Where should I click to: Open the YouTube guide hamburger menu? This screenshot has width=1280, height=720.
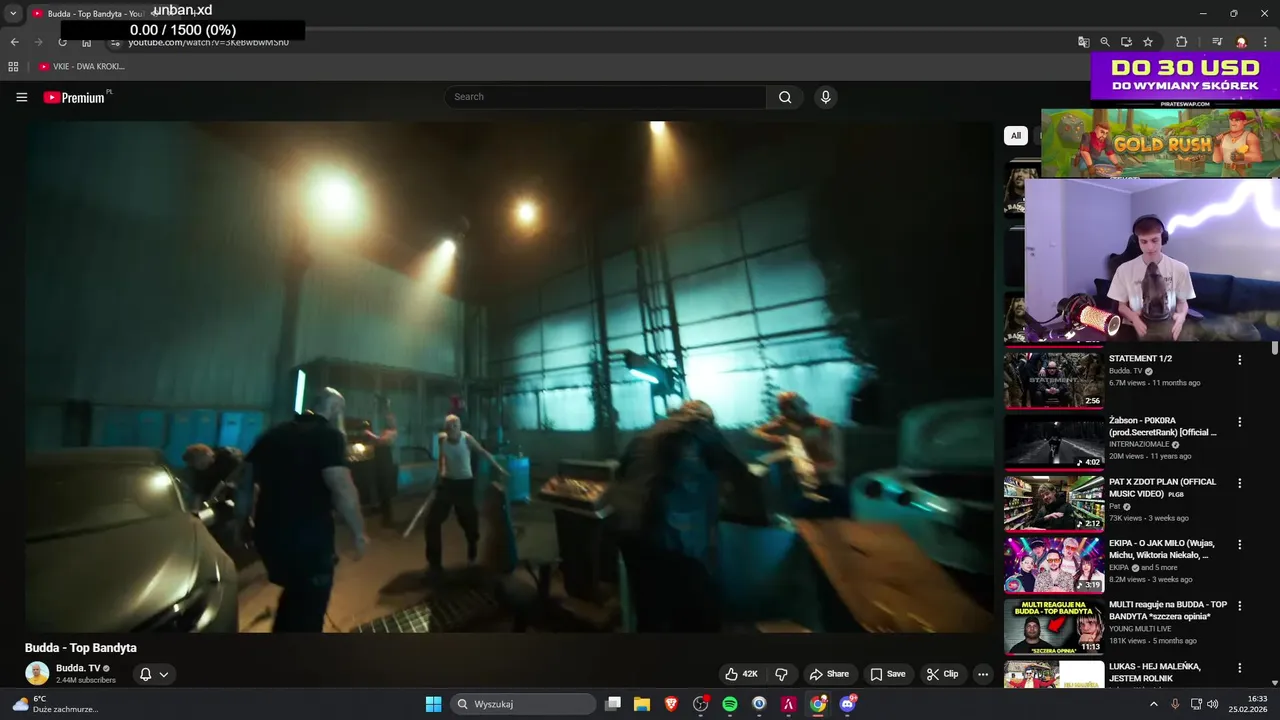(x=22, y=97)
